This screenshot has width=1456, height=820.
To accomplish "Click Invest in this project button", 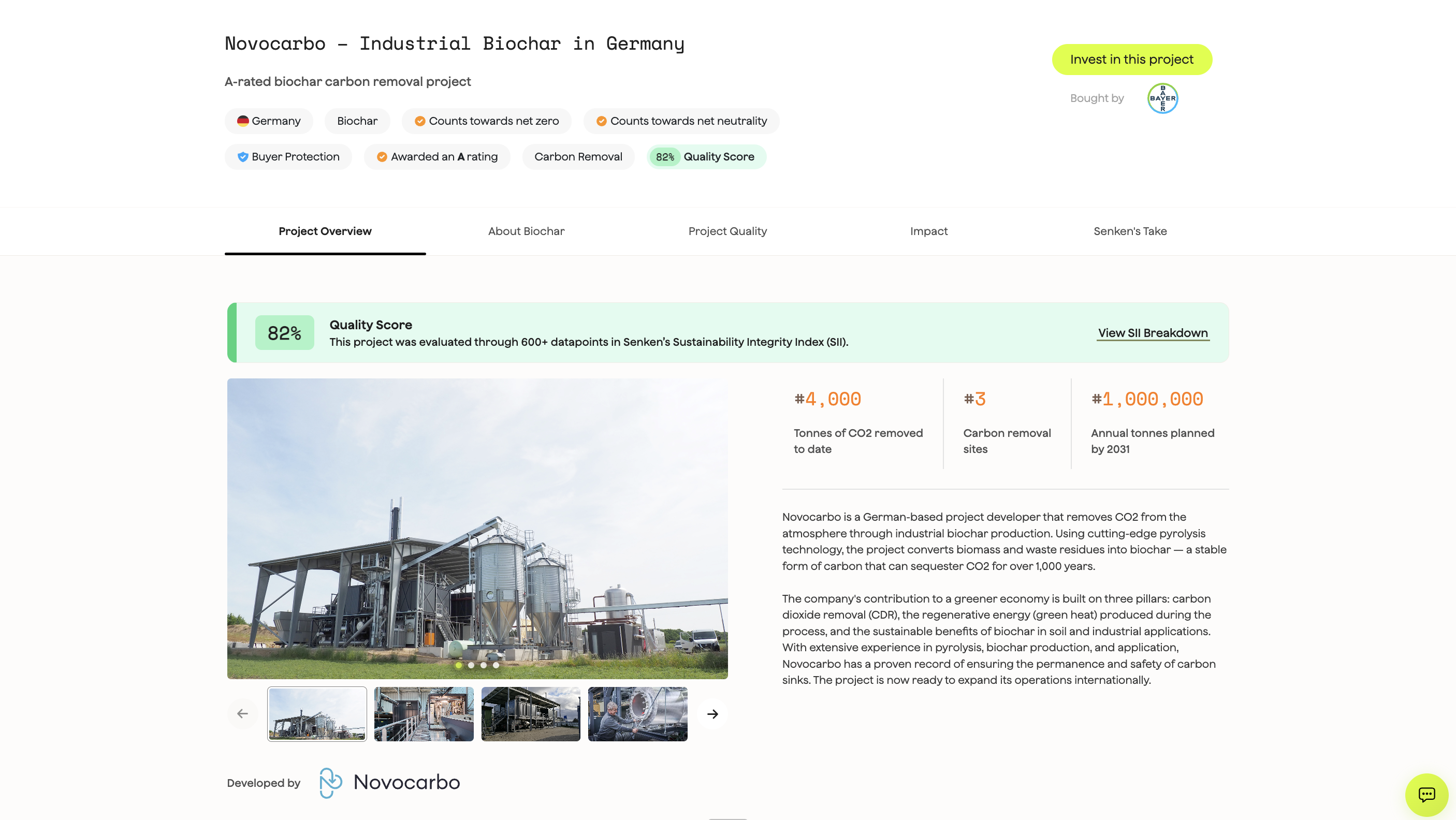I will [1131, 60].
